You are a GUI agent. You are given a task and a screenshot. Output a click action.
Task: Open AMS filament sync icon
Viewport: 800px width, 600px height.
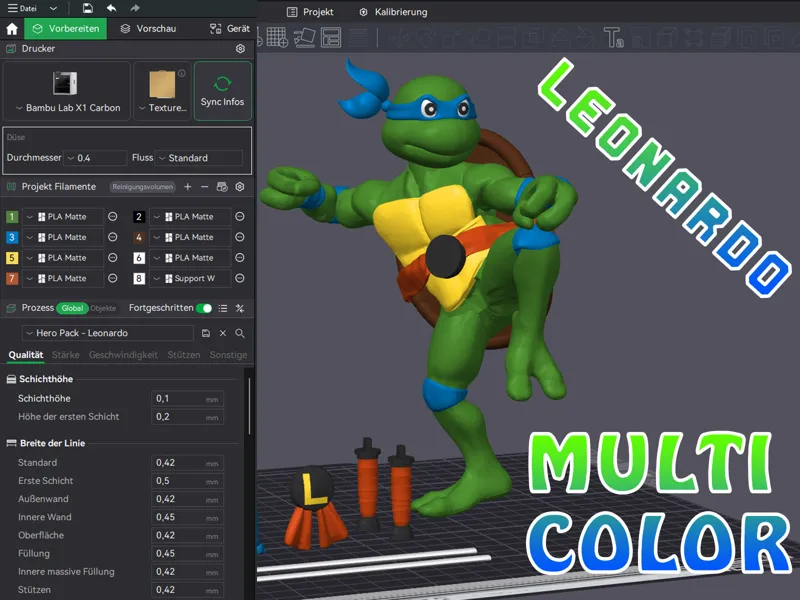[222, 187]
